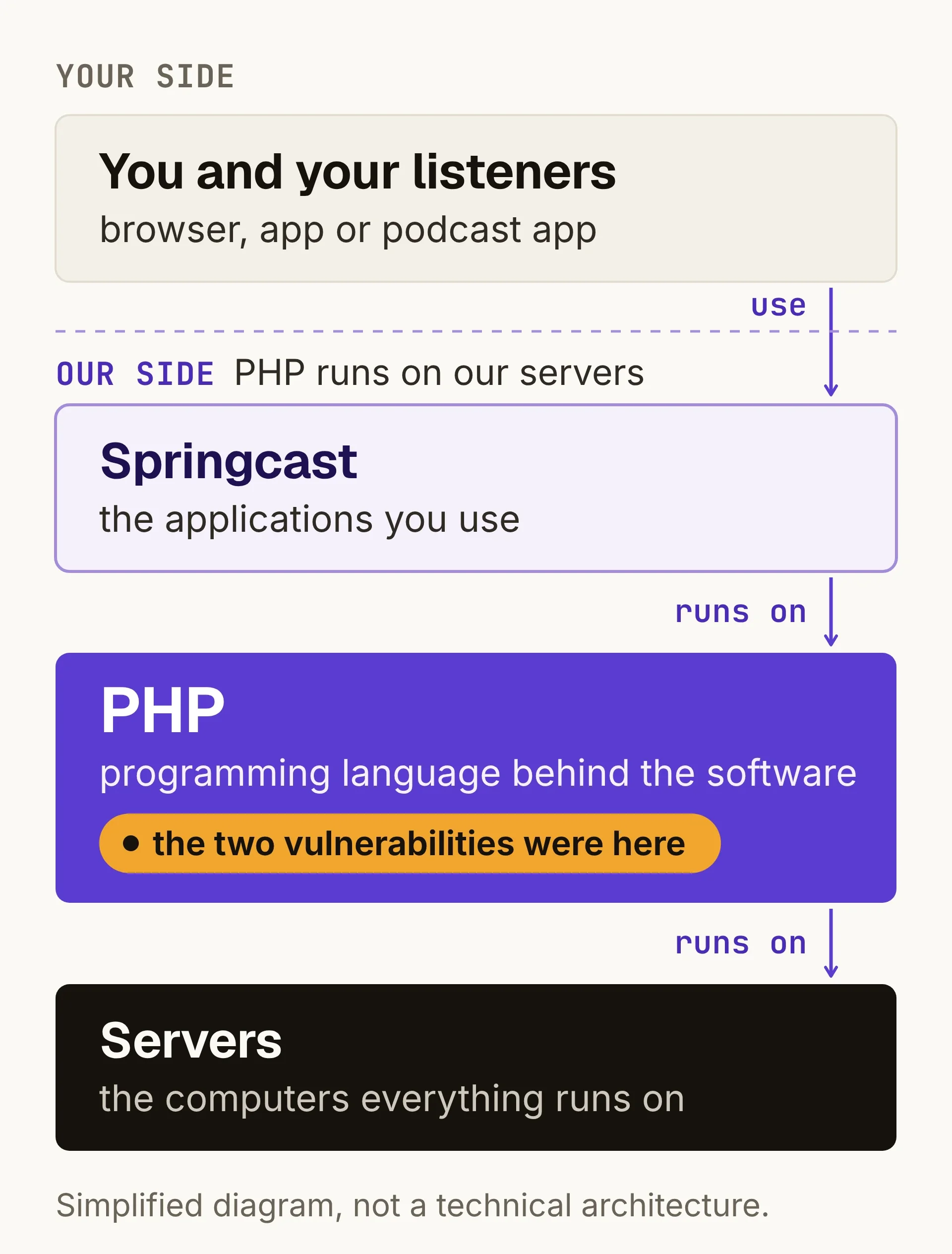The height and width of the screenshot is (1254, 952).
Task: Click 'runs on' label below Springcast box
Action: point(741,612)
